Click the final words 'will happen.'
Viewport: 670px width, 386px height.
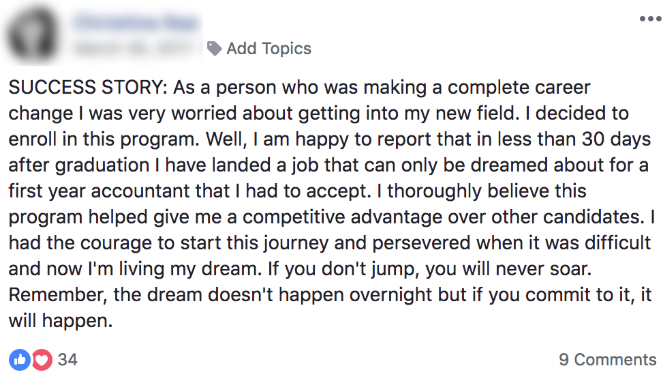coord(61,321)
